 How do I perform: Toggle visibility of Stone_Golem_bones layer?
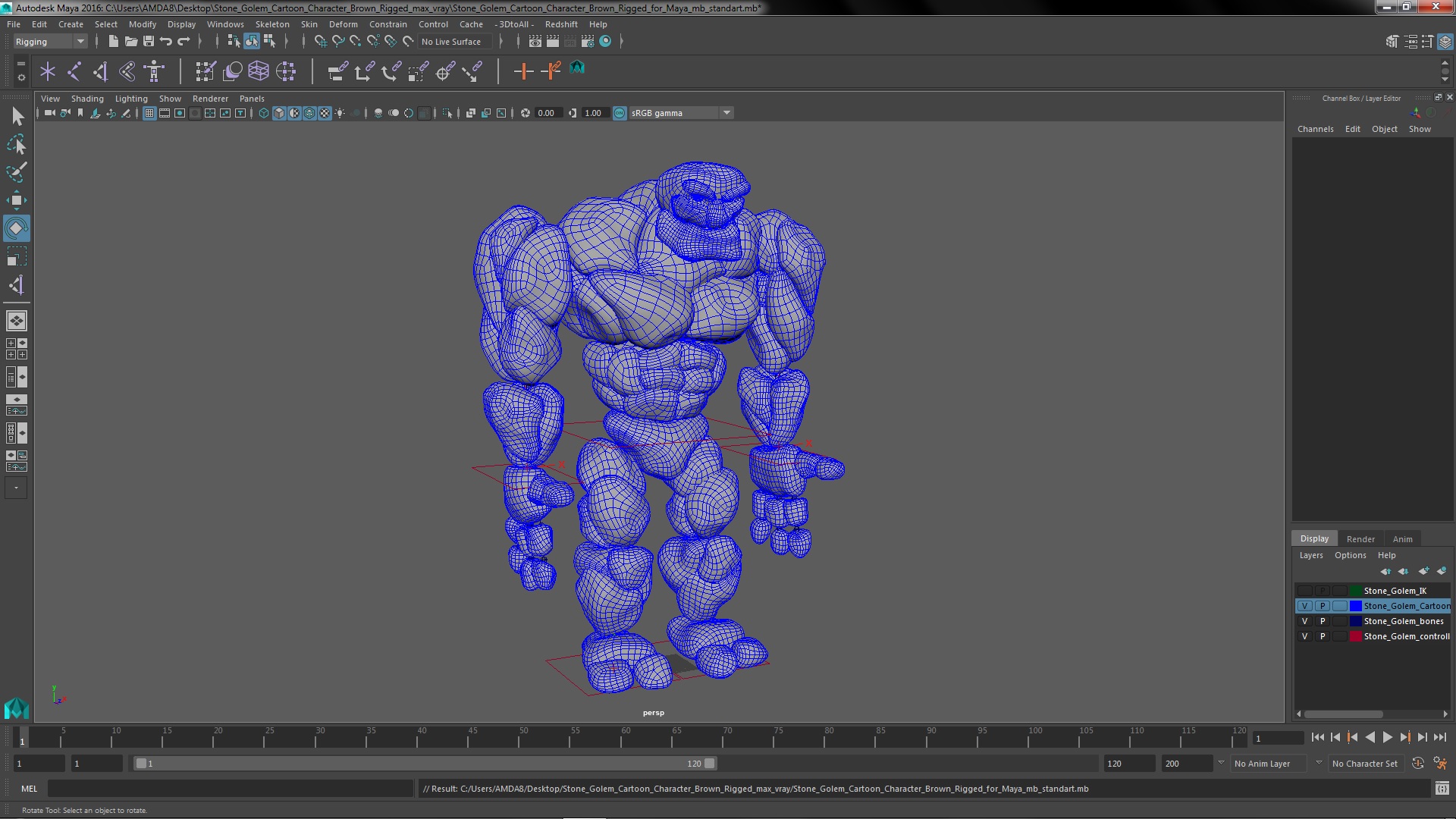click(x=1304, y=621)
